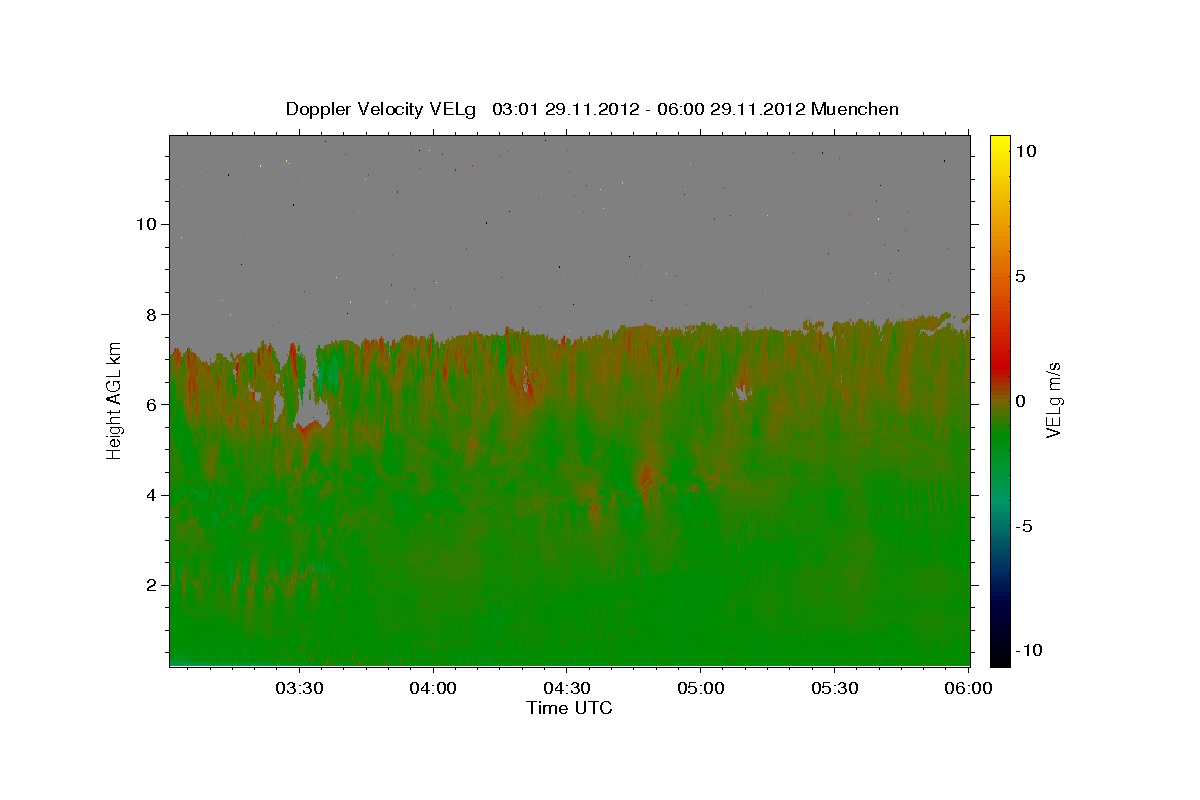The height and width of the screenshot is (800, 1200).
Task: Click the dark bottom of the colorbar
Action: click(x=999, y=650)
